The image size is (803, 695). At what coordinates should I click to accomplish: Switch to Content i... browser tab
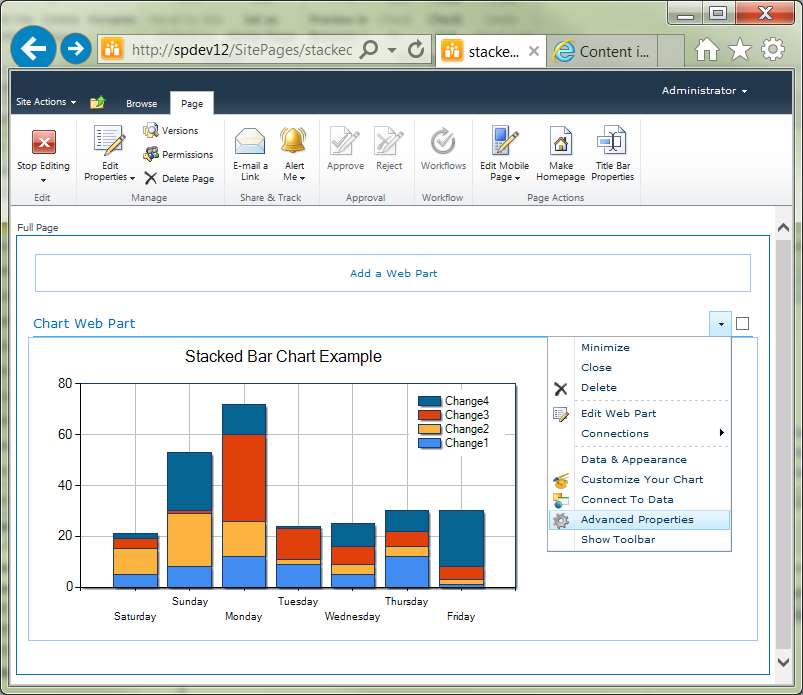(601, 52)
